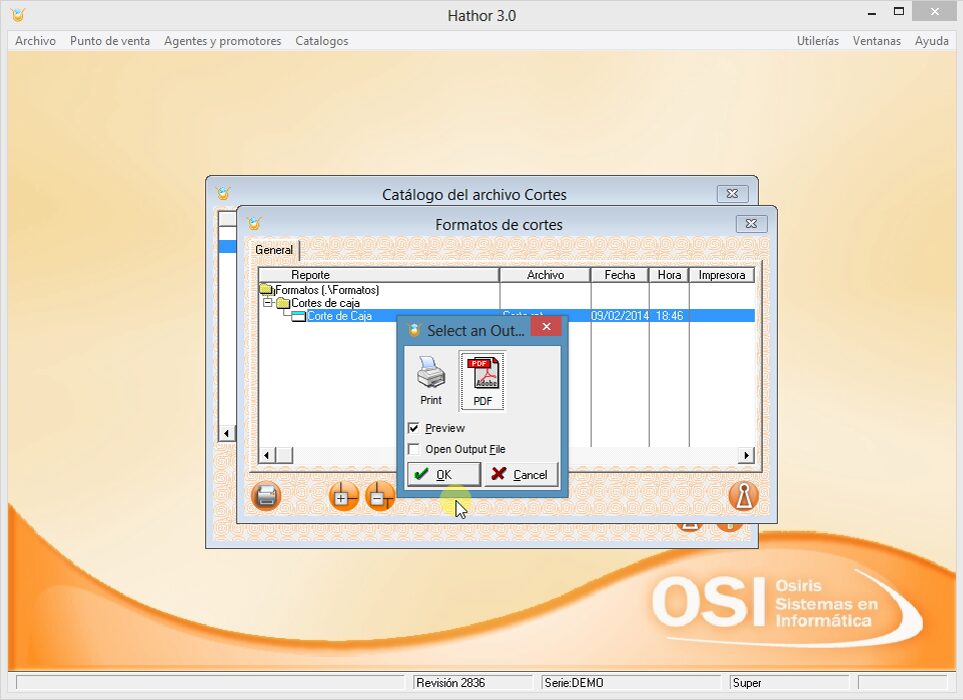The image size is (963, 700).
Task: Open the Catalogos menu
Action: [322, 41]
